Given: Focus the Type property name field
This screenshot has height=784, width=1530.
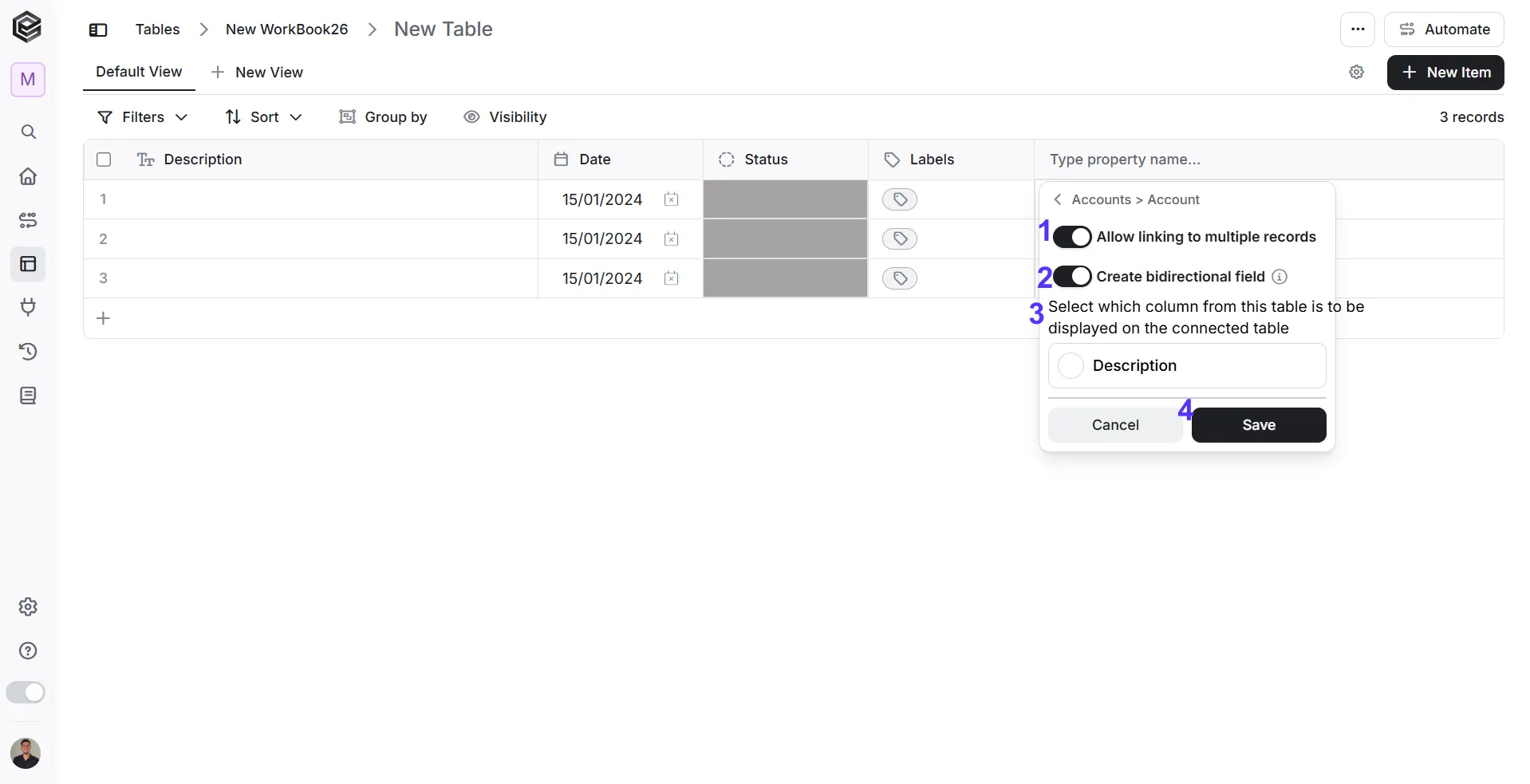Looking at the screenshot, I should [1268, 160].
